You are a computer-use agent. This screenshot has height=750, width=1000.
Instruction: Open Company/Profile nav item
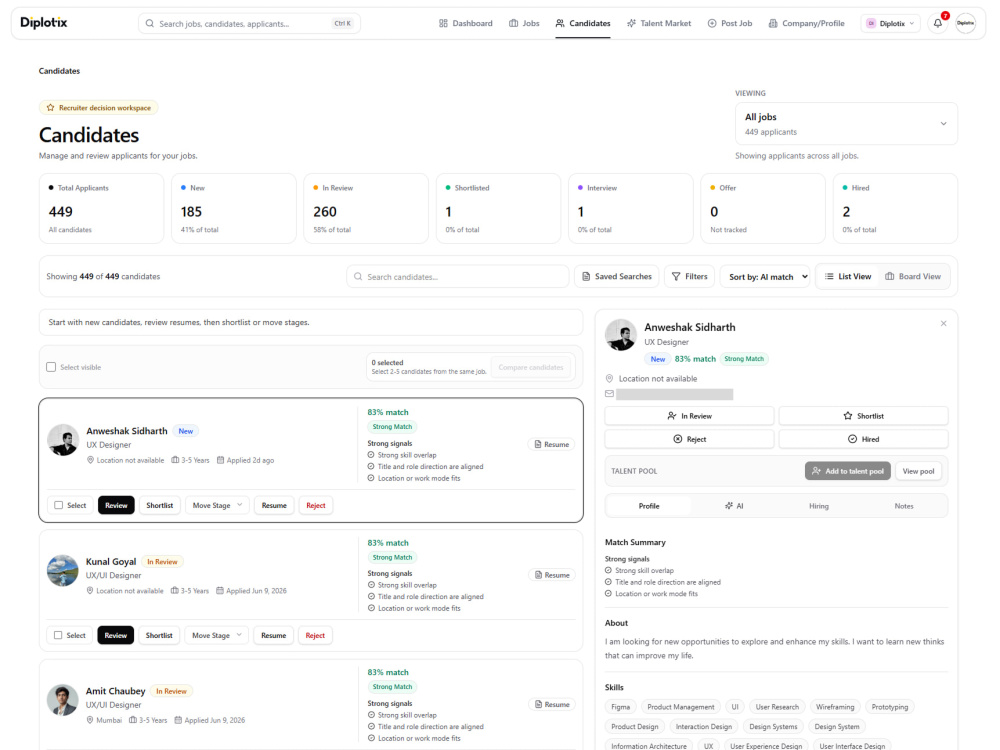tap(806, 23)
